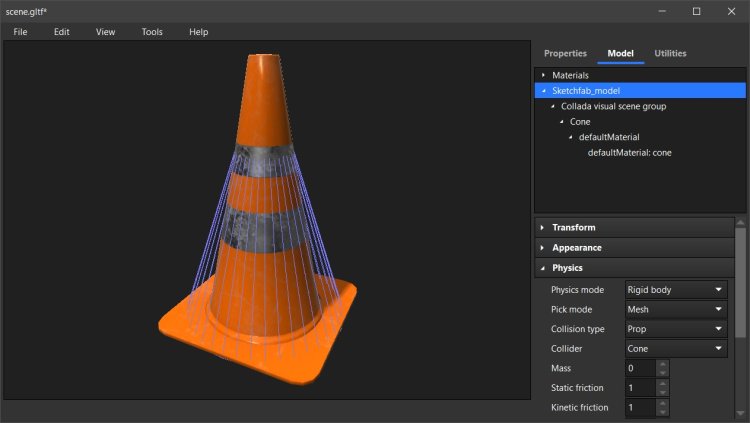Open the Tools menu

click(152, 32)
